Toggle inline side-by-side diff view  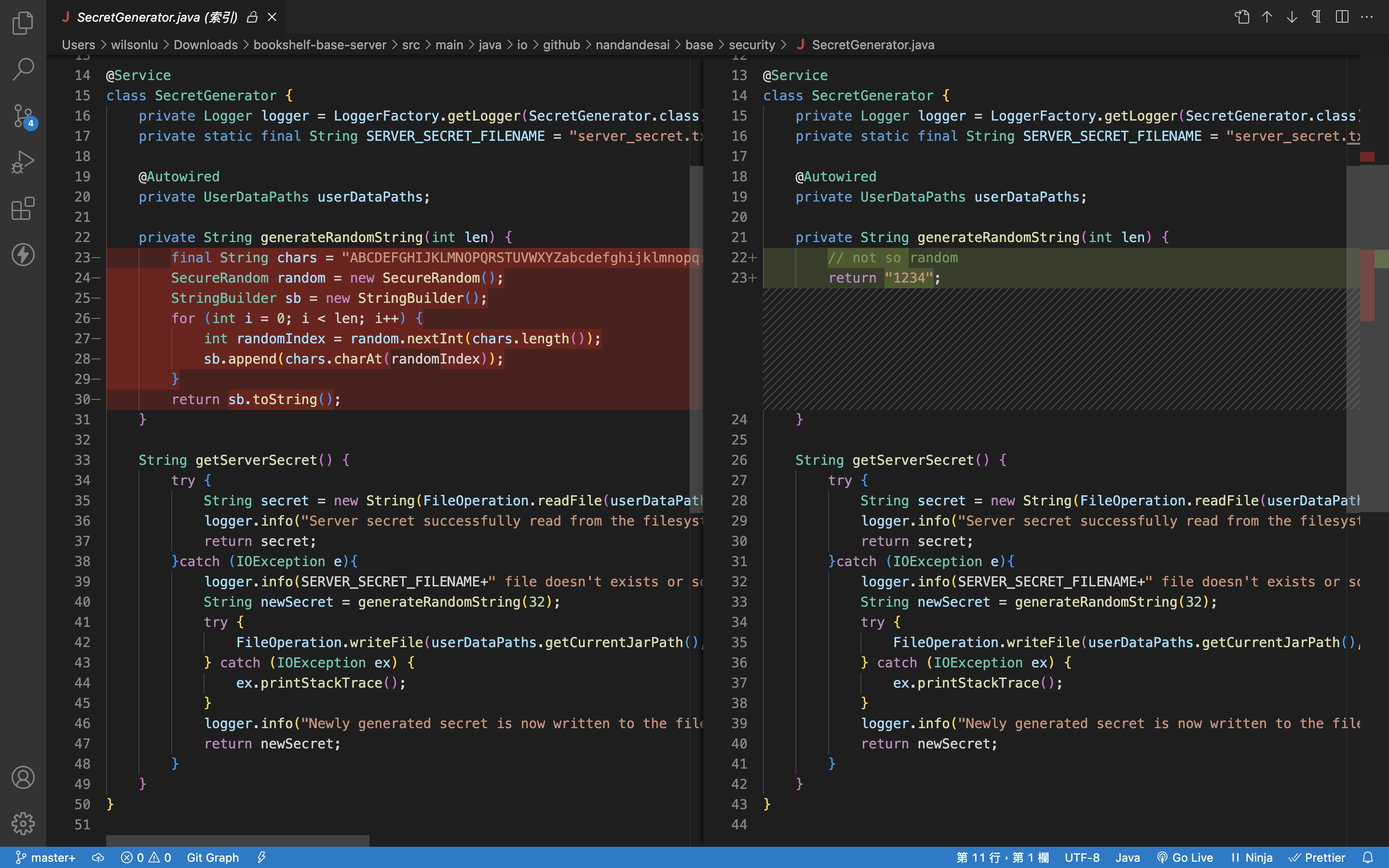[1342, 17]
